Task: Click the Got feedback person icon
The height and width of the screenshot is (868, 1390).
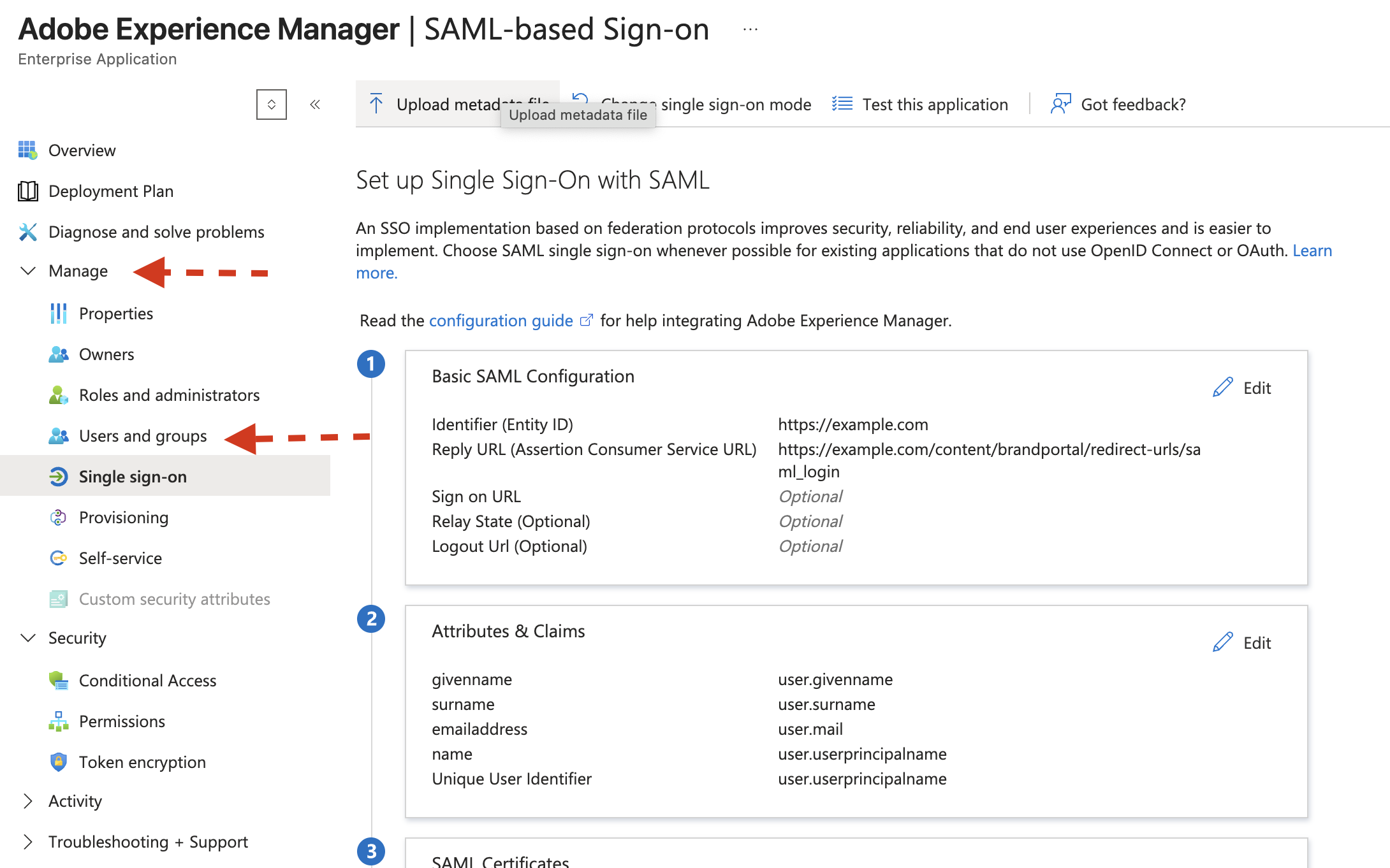Action: click(x=1061, y=103)
